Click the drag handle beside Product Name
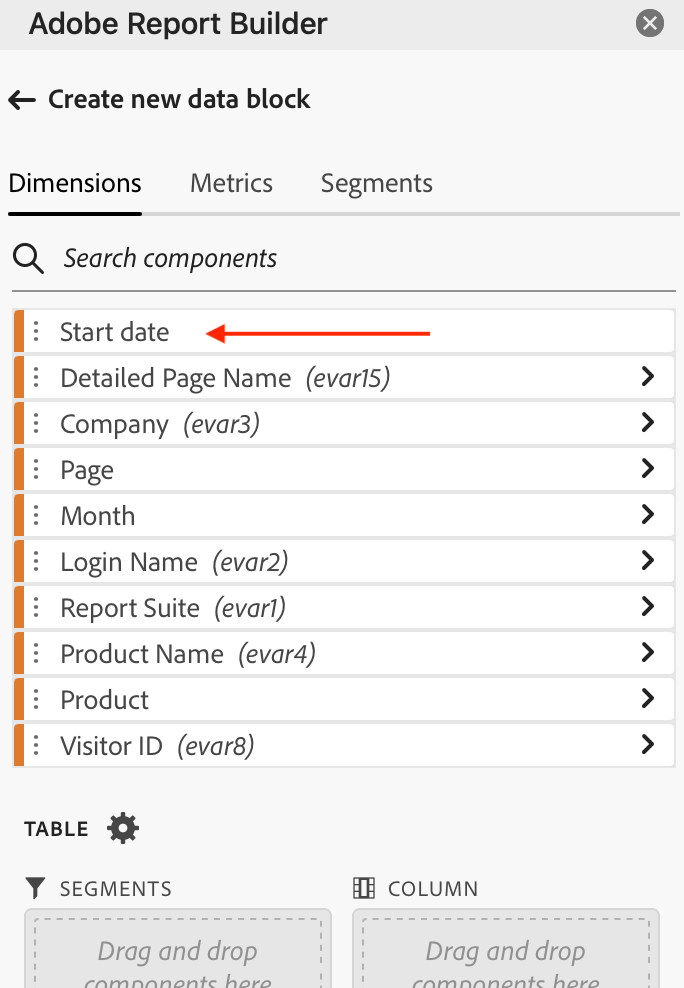Viewport: 684px width, 988px height. click(37, 652)
